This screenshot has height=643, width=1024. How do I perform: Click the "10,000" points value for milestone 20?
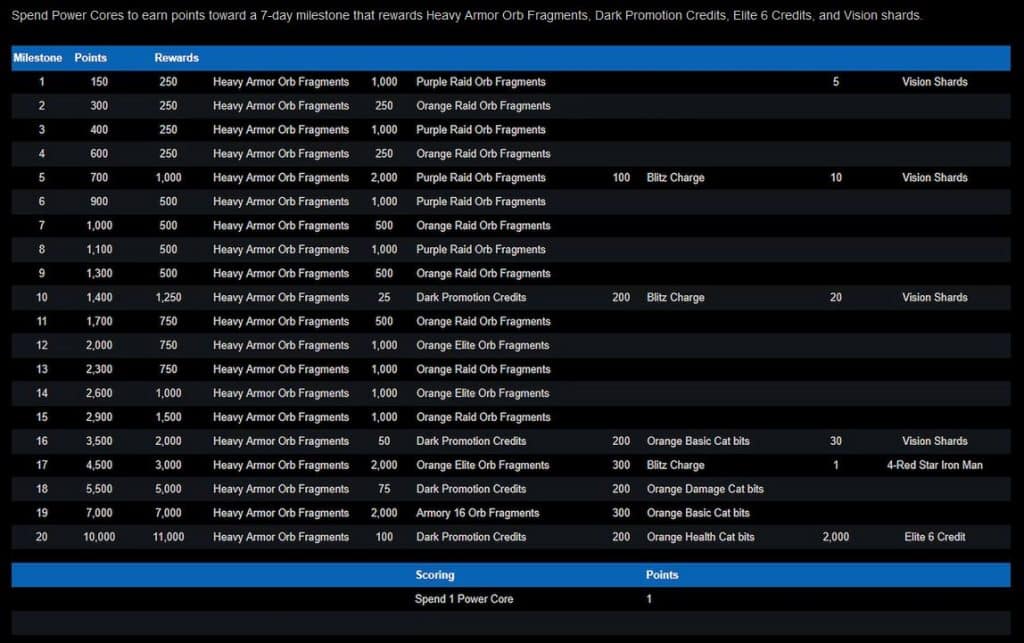point(99,537)
